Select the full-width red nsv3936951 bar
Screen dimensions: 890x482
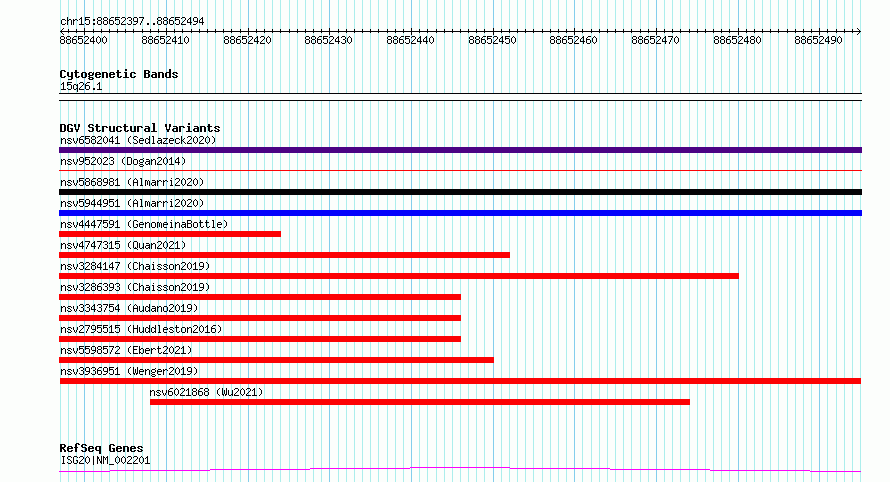pyautogui.click(x=460, y=381)
